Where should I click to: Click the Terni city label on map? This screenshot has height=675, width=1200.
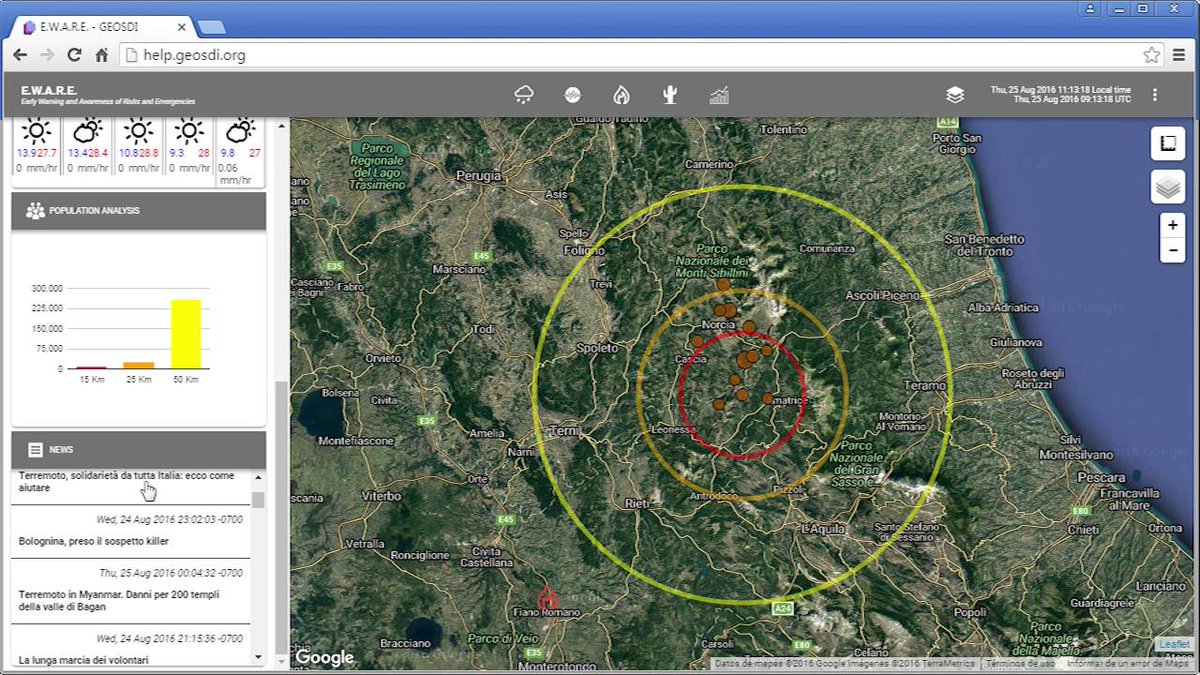pos(565,431)
